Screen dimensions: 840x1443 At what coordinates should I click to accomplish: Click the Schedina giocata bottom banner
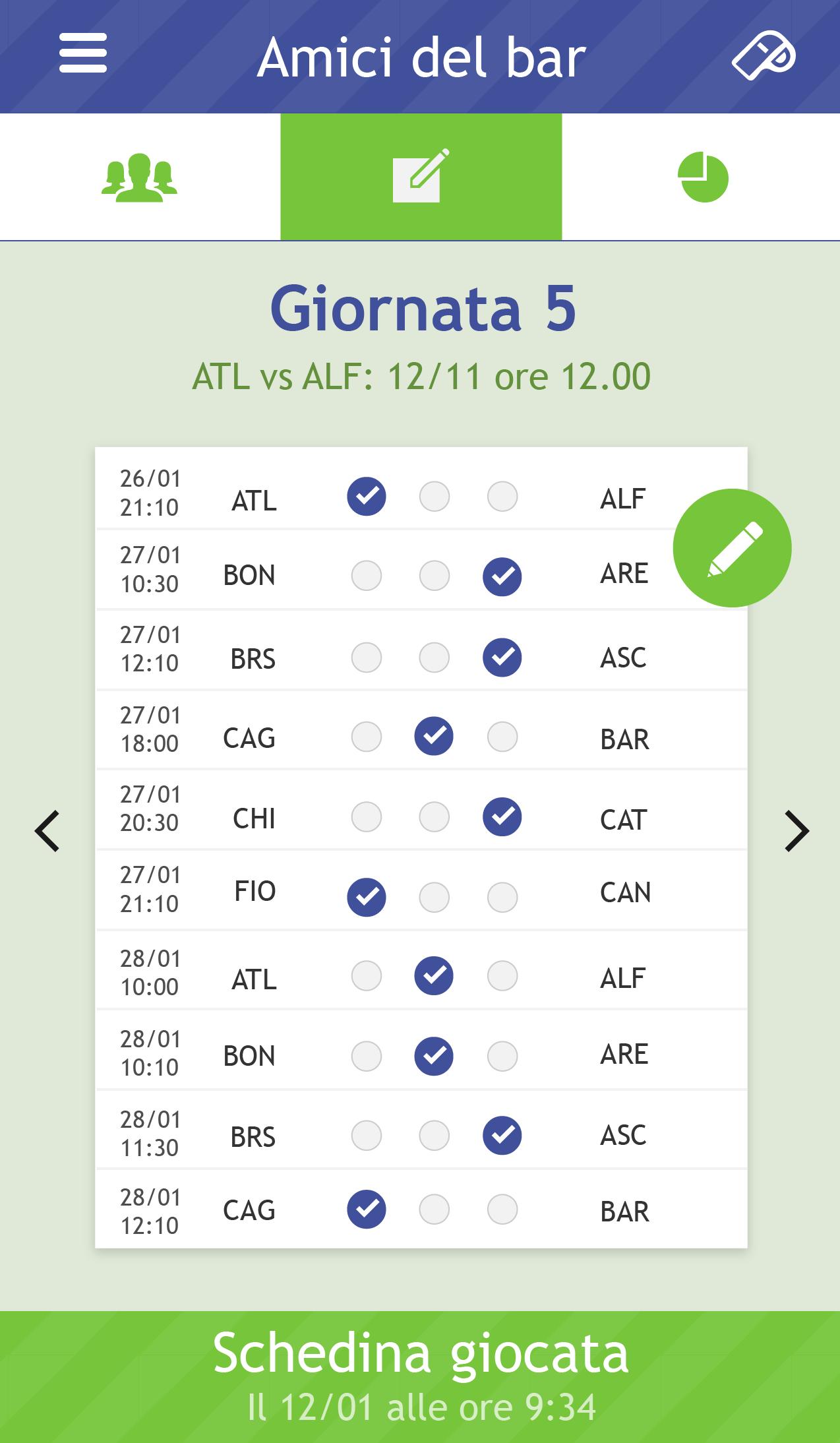[420, 1377]
